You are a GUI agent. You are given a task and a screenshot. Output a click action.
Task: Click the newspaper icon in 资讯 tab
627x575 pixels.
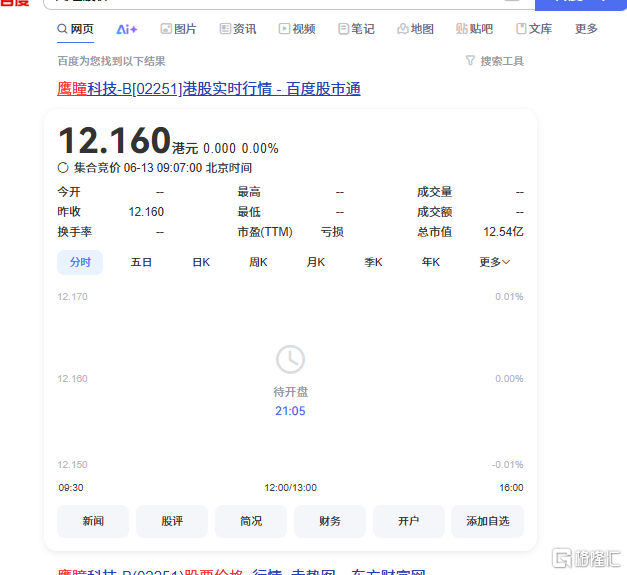pos(225,29)
